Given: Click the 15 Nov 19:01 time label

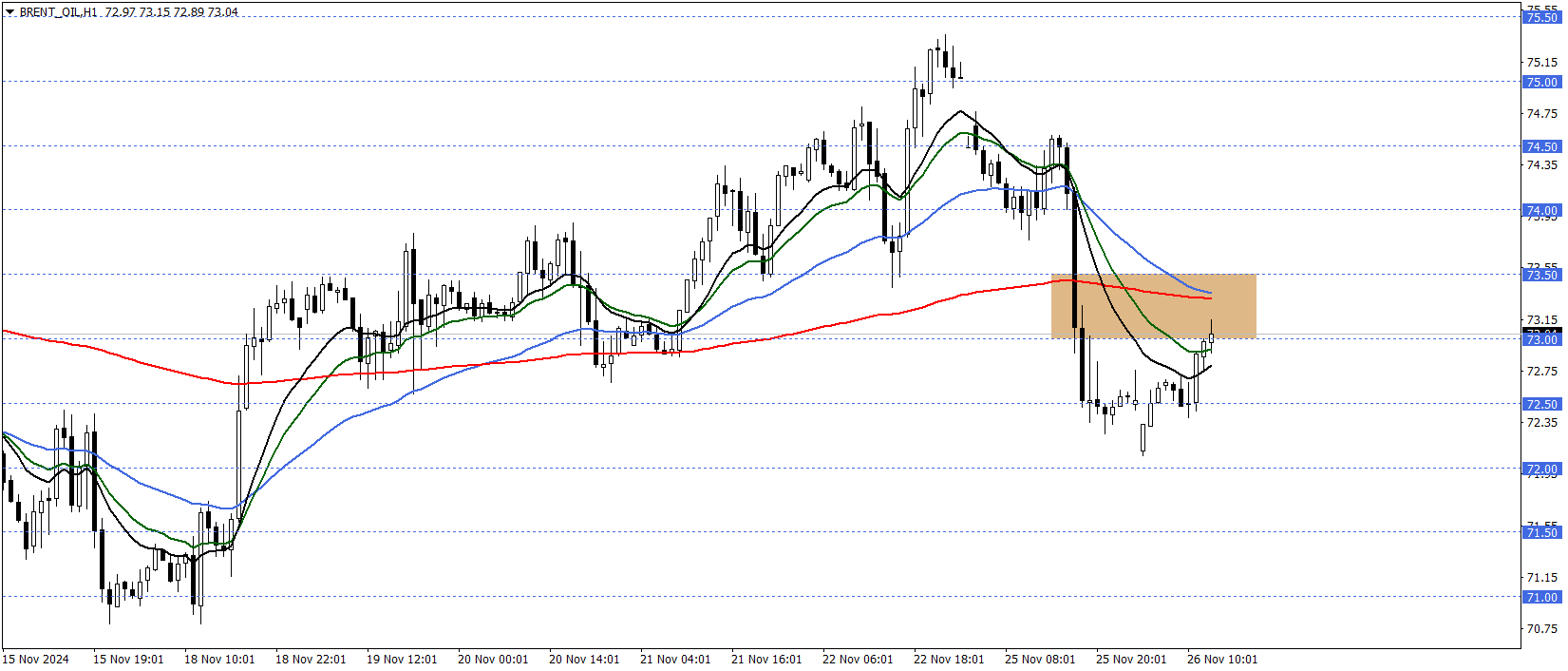Looking at the screenshot, I should coord(128,660).
